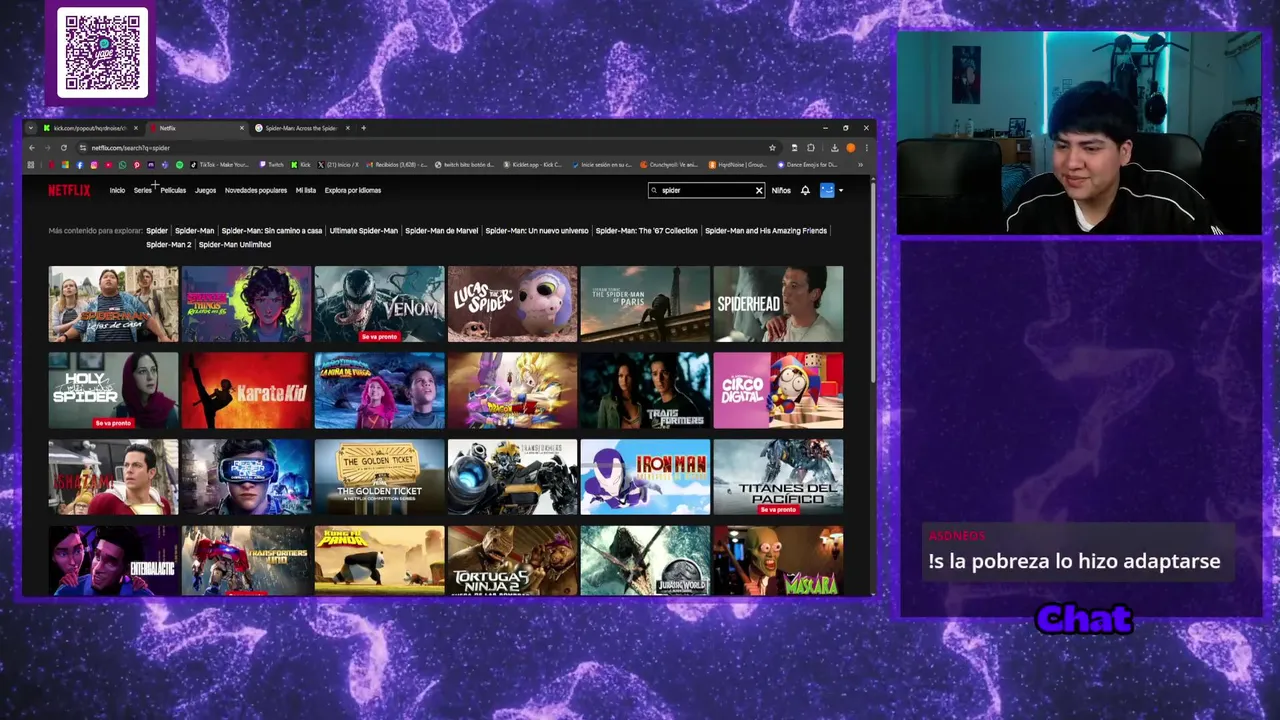Viewport: 1280px width, 720px height.
Task: Switch to Niños profile
Action: click(781, 190)
